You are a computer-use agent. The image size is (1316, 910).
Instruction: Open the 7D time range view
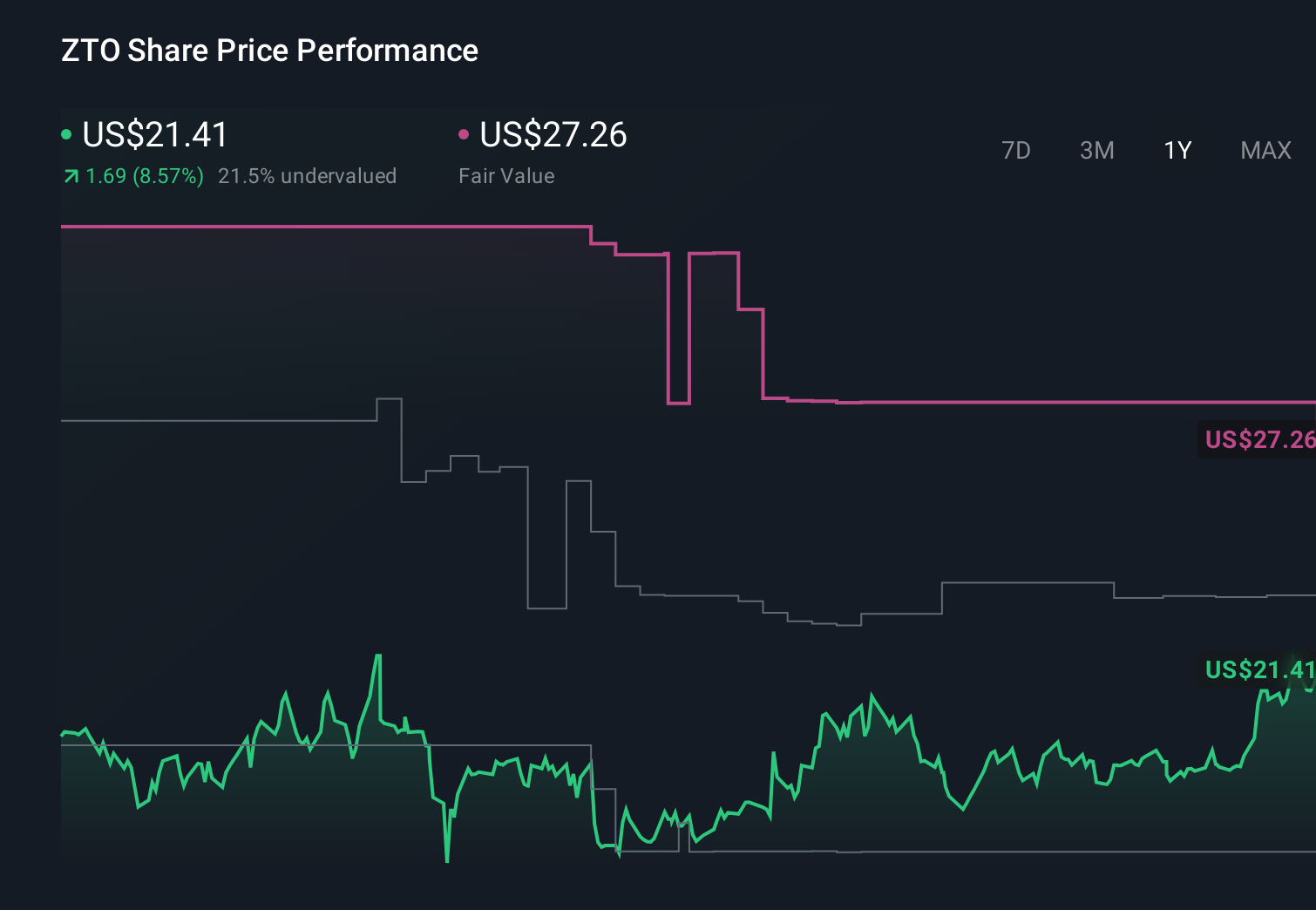pos(1016,150)
